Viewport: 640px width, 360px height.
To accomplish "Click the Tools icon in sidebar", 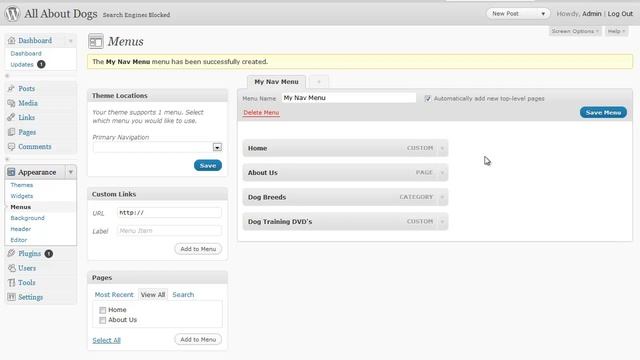I will pyautogui.click(x=11, y=282).
